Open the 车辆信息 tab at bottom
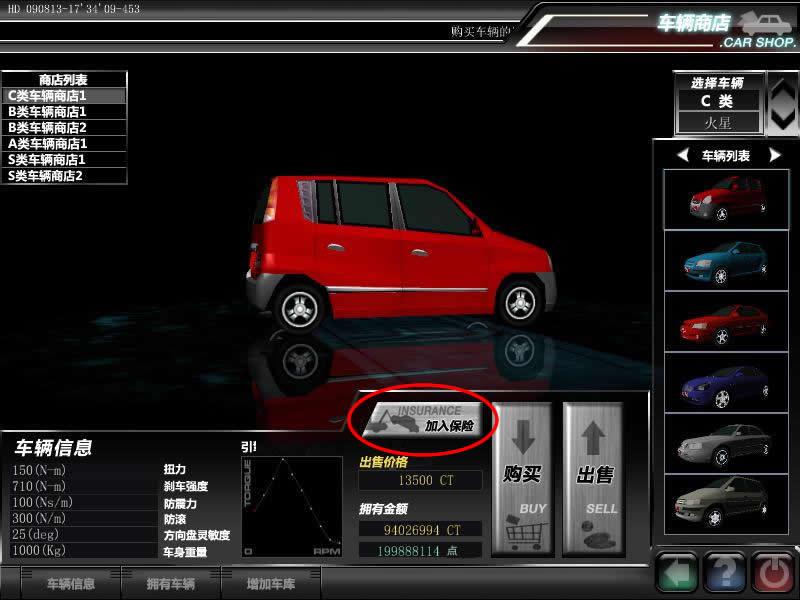This screenshot has height=600, width=800. [71, 584]
